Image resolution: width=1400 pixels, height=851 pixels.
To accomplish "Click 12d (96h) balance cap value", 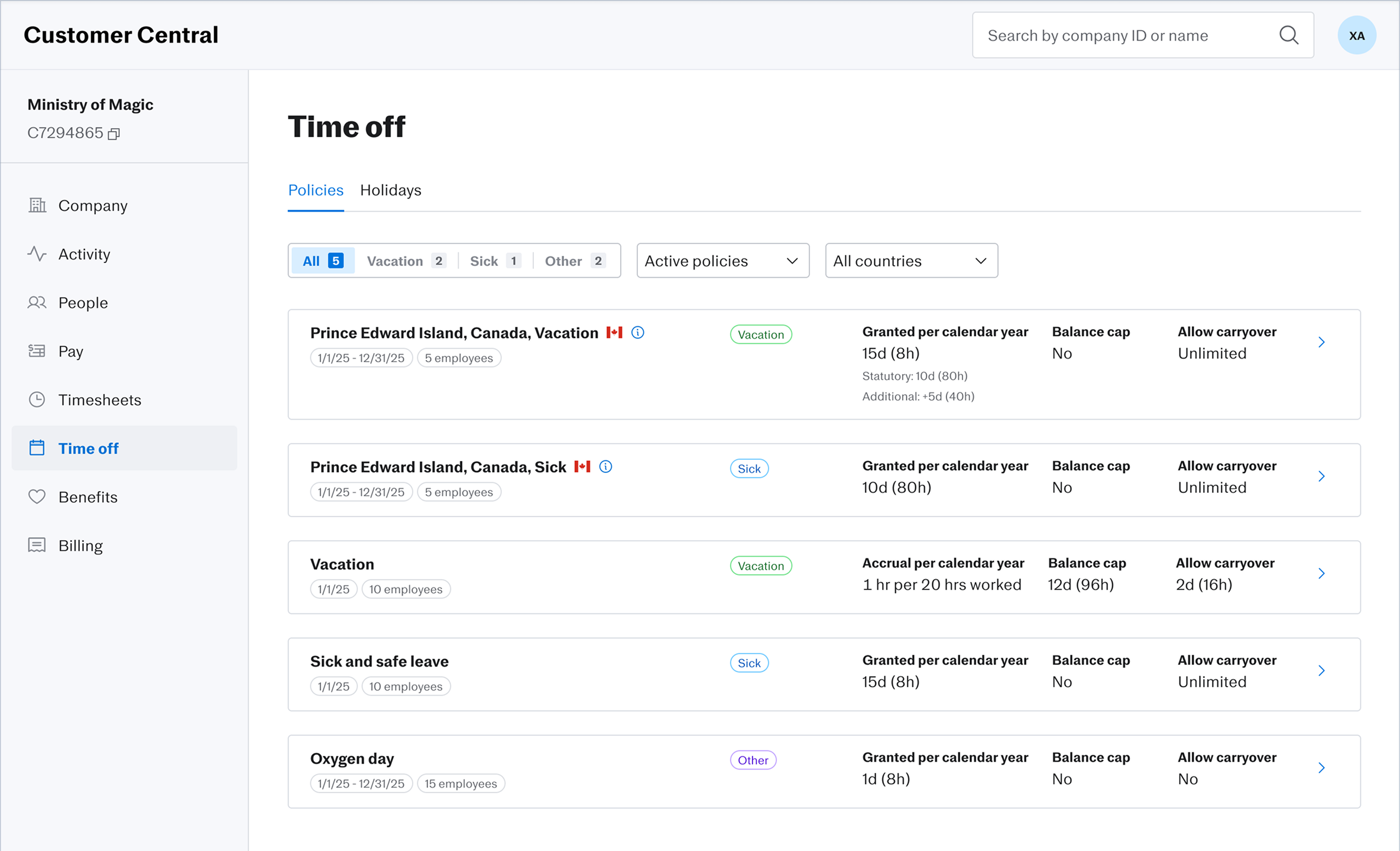I will pos(1081,584).
